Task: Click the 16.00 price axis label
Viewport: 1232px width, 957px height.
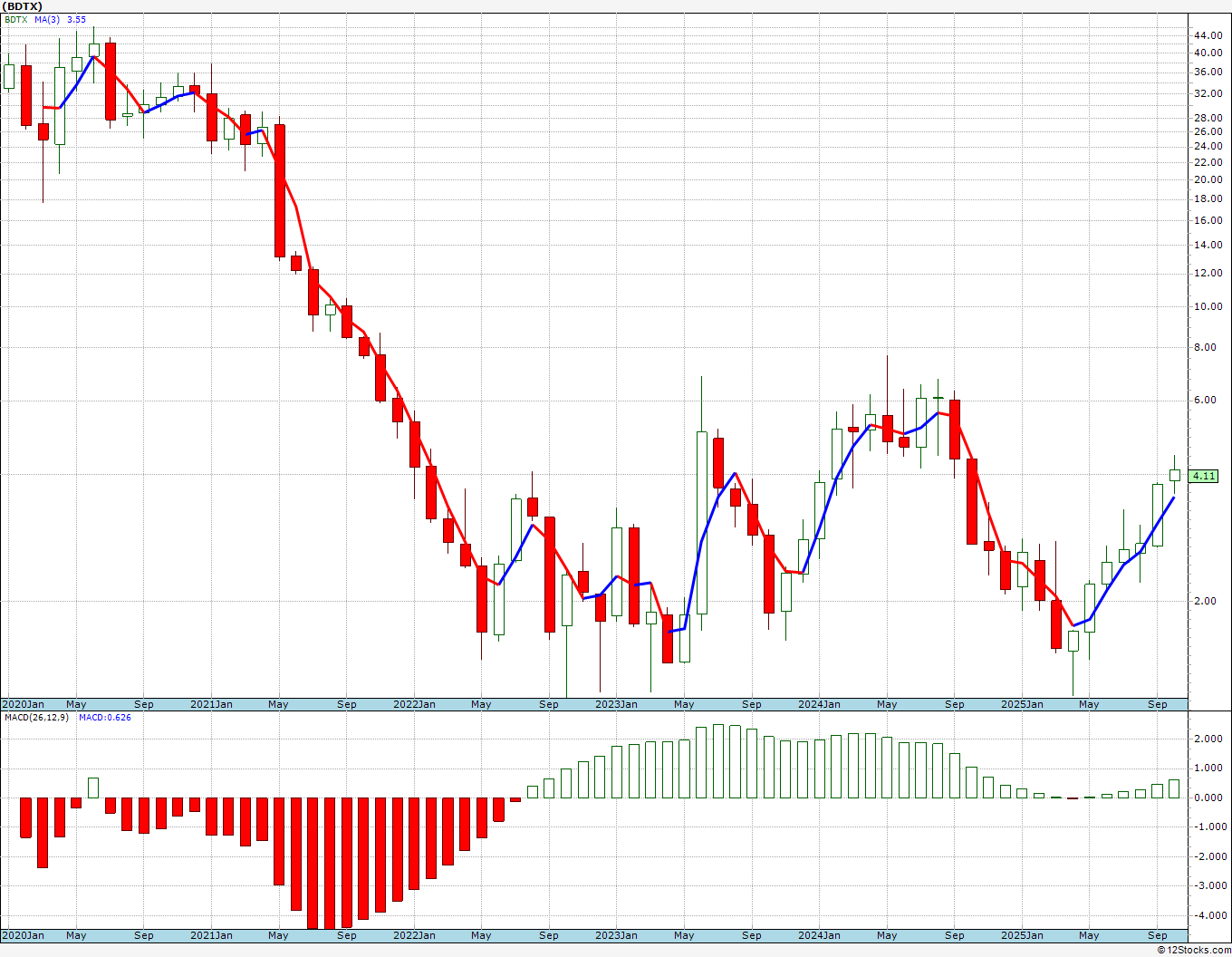Action: click(x=1208, y=220)
